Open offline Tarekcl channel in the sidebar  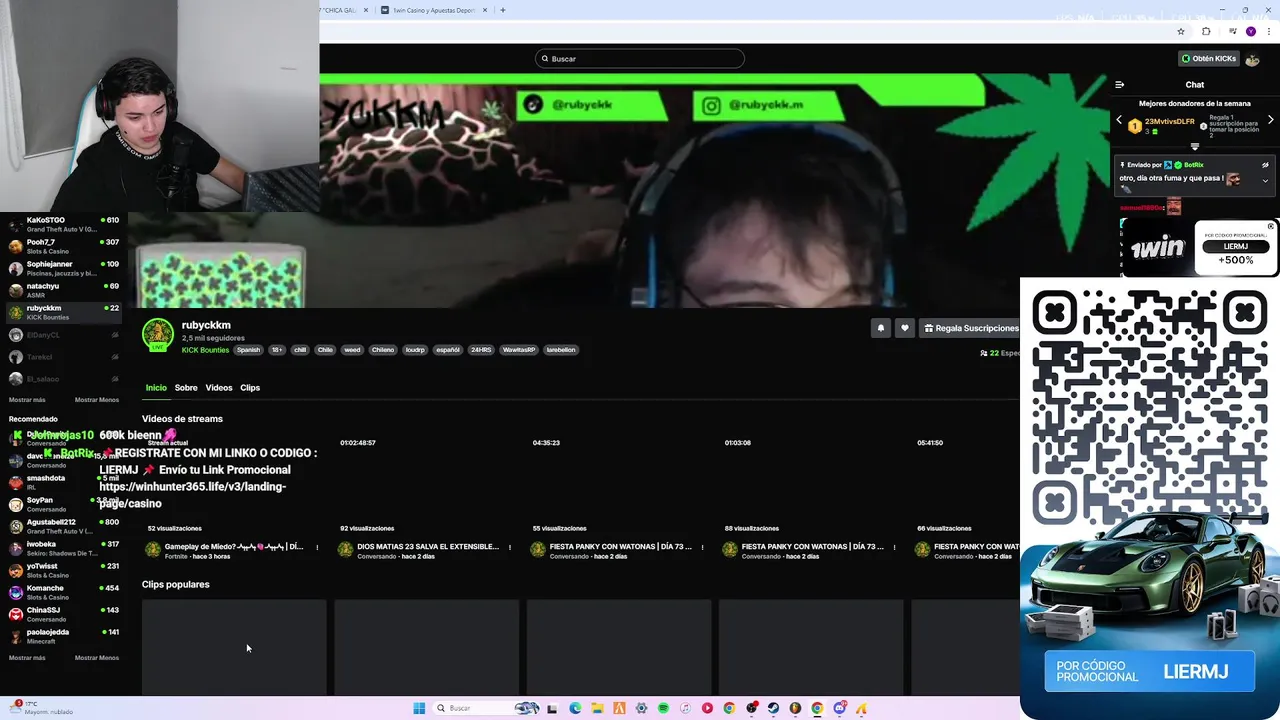(64, 357)
